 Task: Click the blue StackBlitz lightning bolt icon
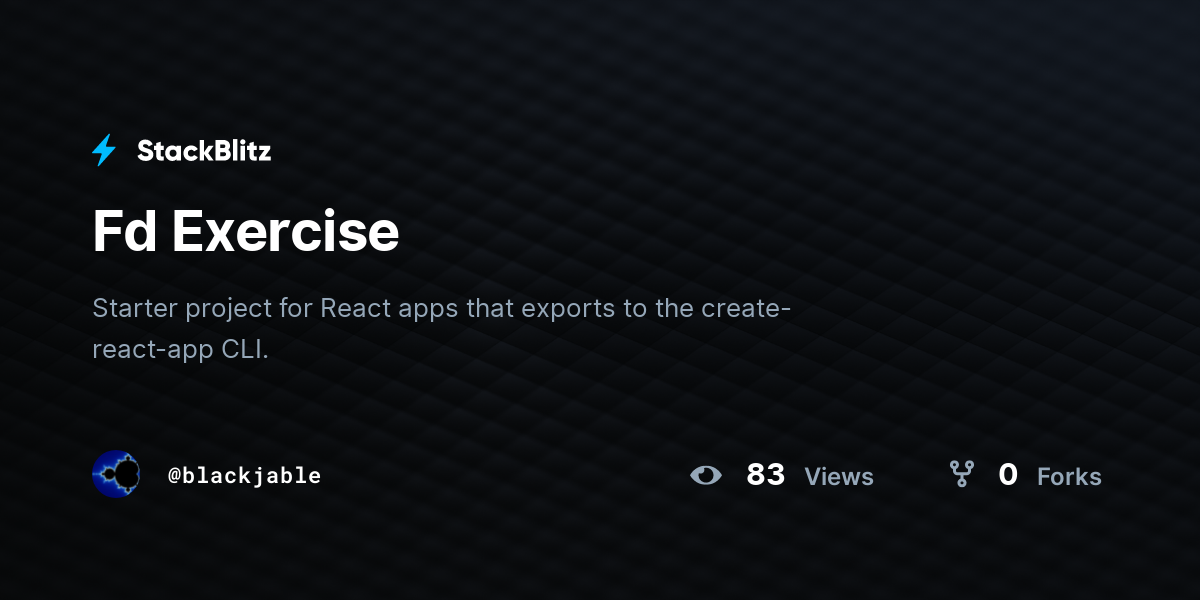coord(104,151)
